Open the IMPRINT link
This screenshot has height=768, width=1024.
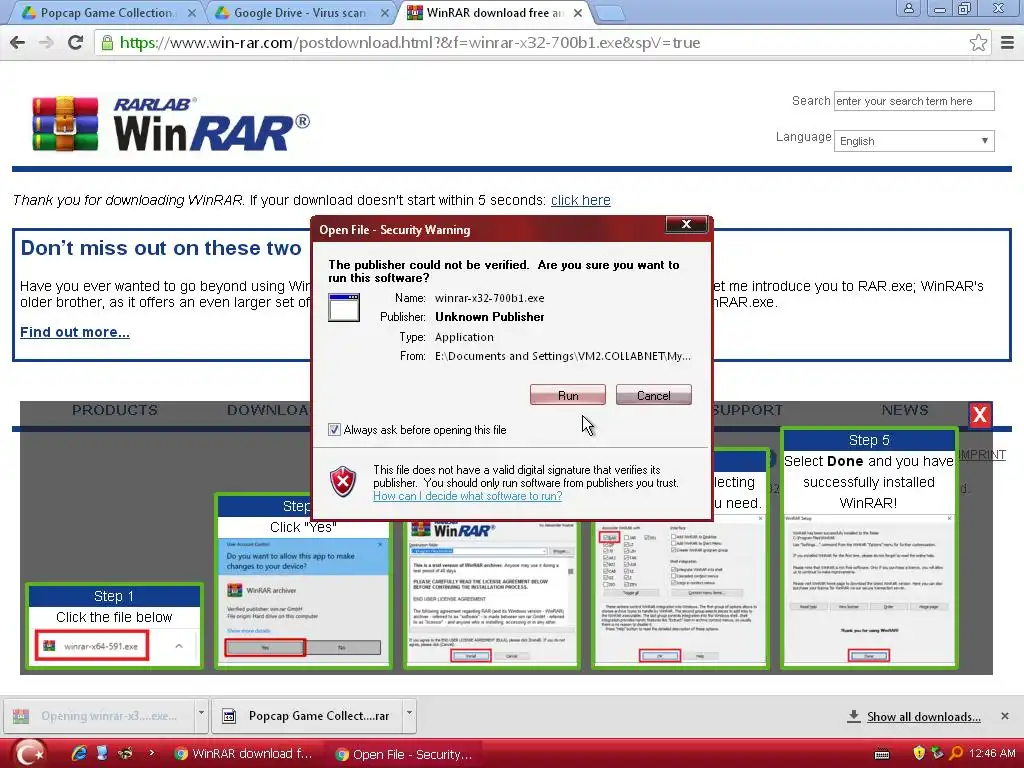[982, 455]
